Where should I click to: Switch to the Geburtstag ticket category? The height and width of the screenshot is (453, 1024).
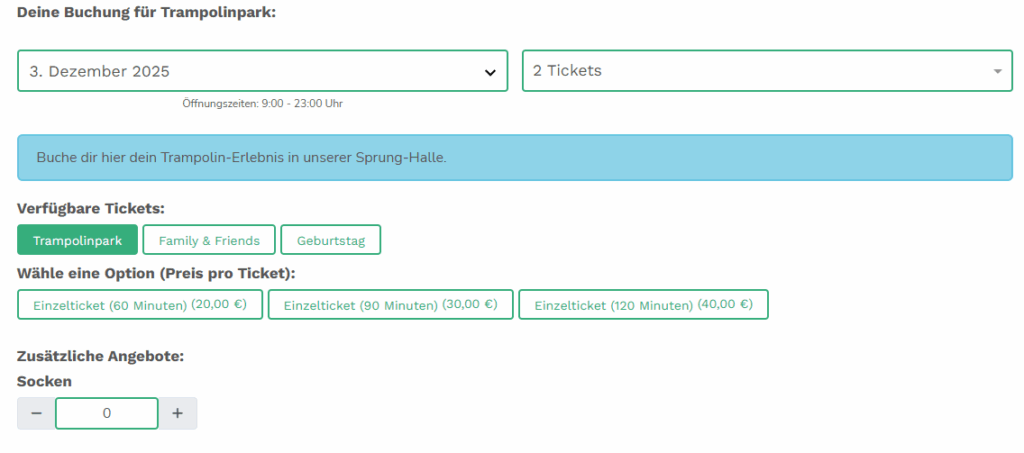click(x=331, y=240)
